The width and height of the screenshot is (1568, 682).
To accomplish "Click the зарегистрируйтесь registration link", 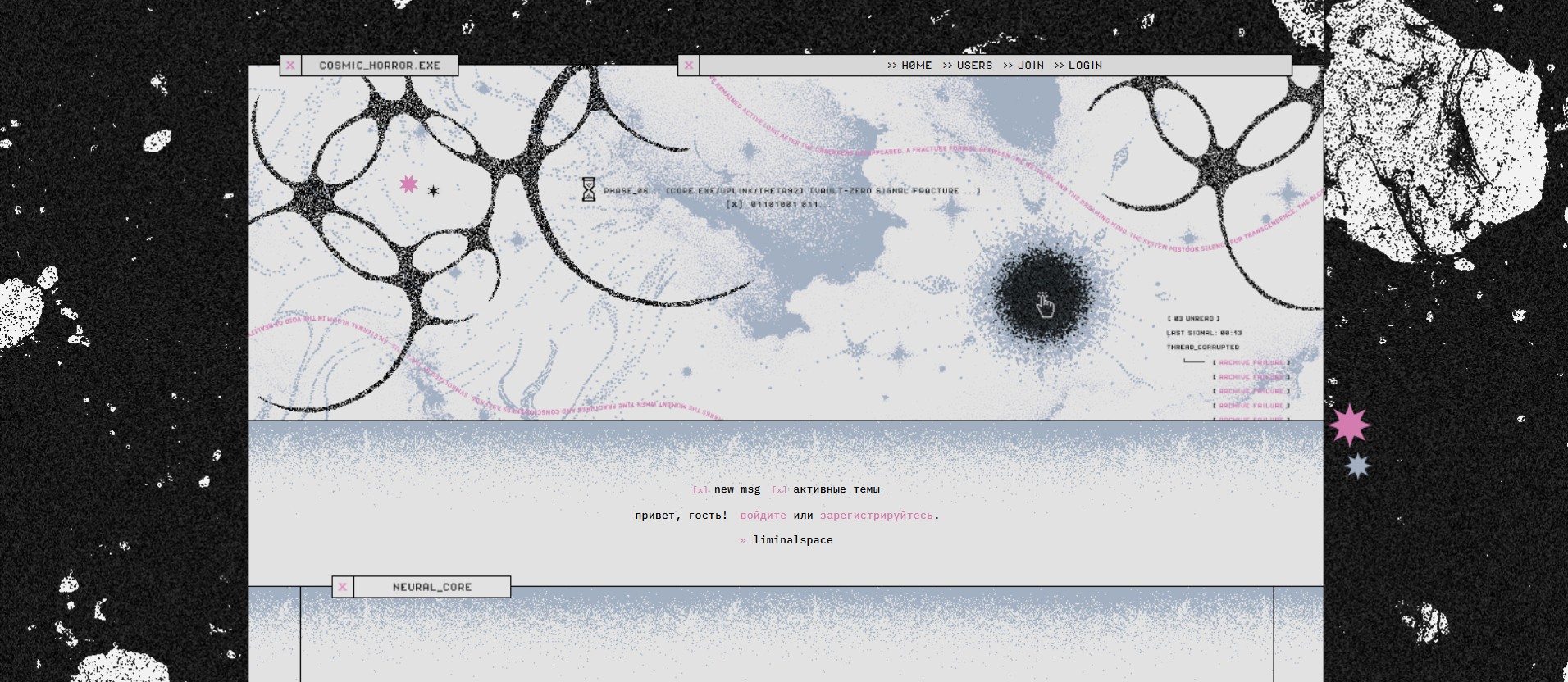I will tap(877, 516).
